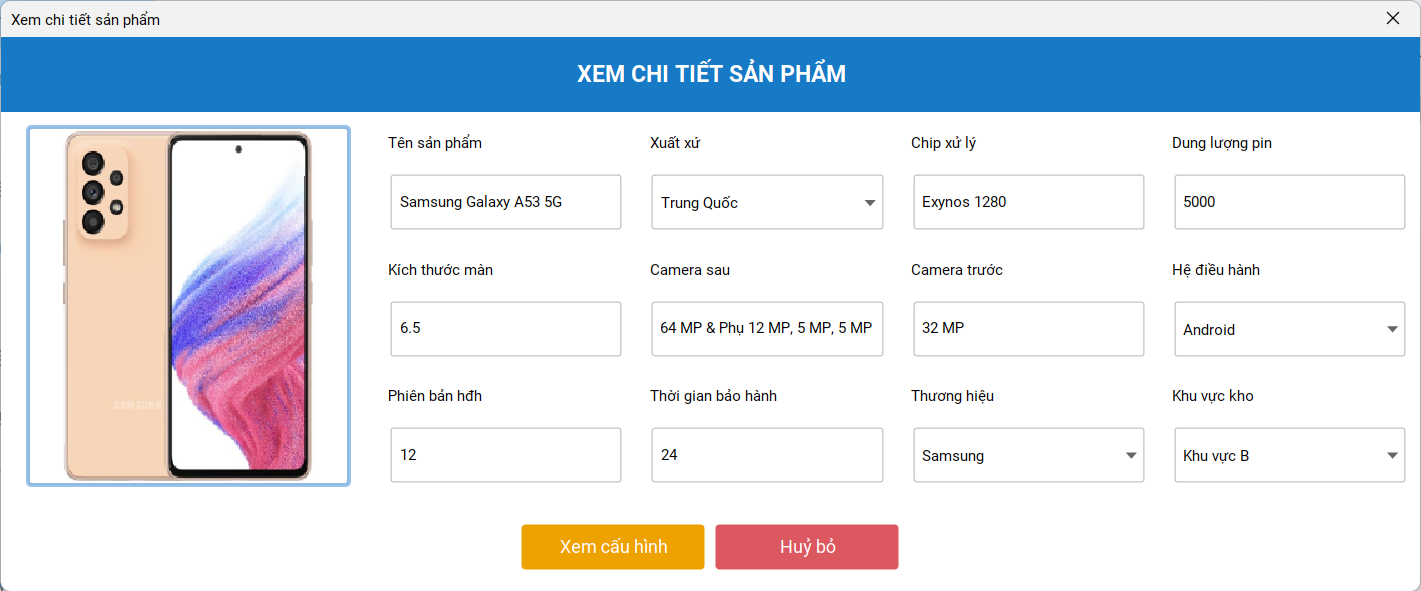Close the Xem chi tiết sản phẩm window
This screenshot has height=591, width=1421.
(1393, 18)
